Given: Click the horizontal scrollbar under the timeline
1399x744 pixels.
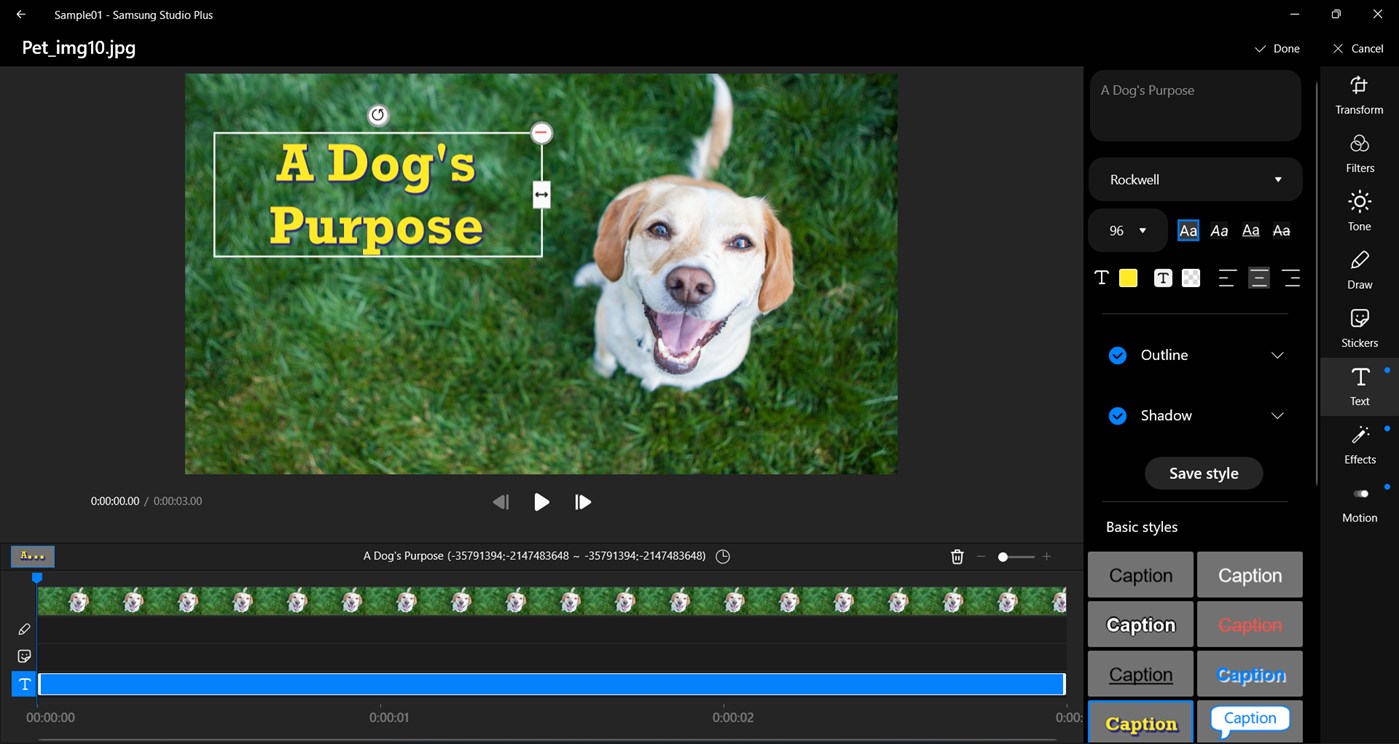Looking at the screenshot, I should [546, 740].
